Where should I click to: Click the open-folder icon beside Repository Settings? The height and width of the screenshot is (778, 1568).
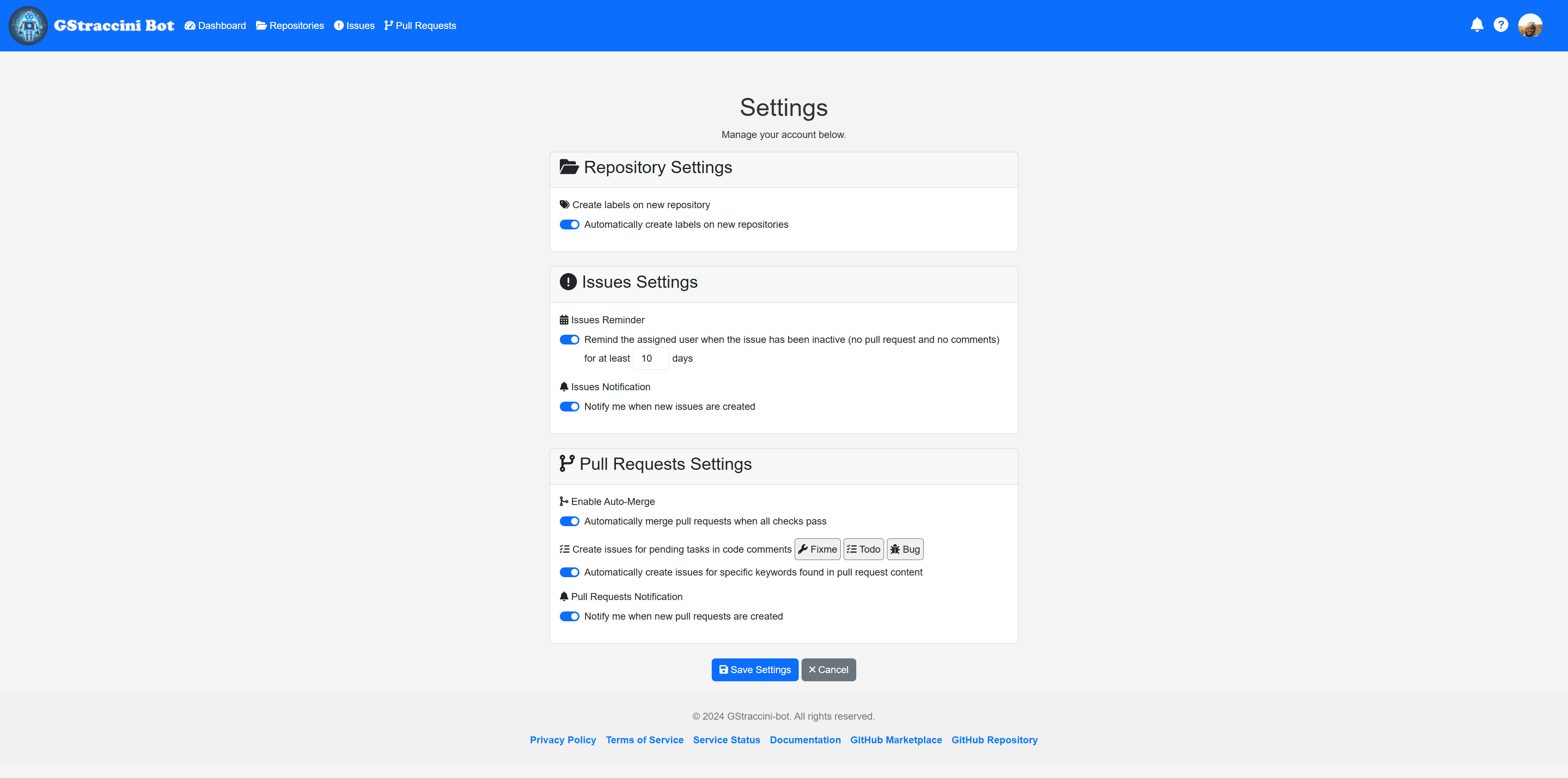coord(569,167)
